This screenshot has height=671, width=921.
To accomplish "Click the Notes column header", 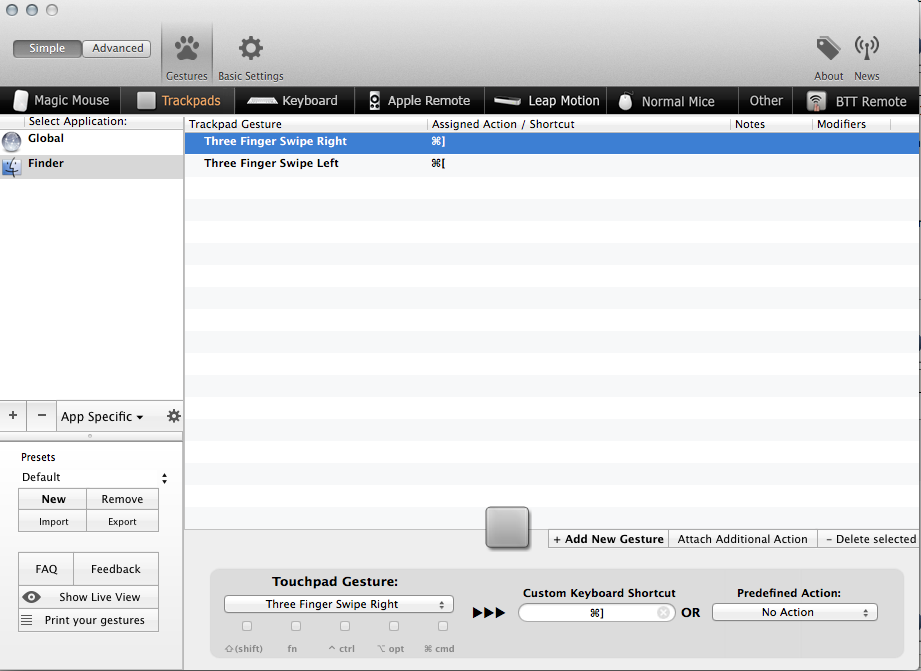I will click(771, 124).
